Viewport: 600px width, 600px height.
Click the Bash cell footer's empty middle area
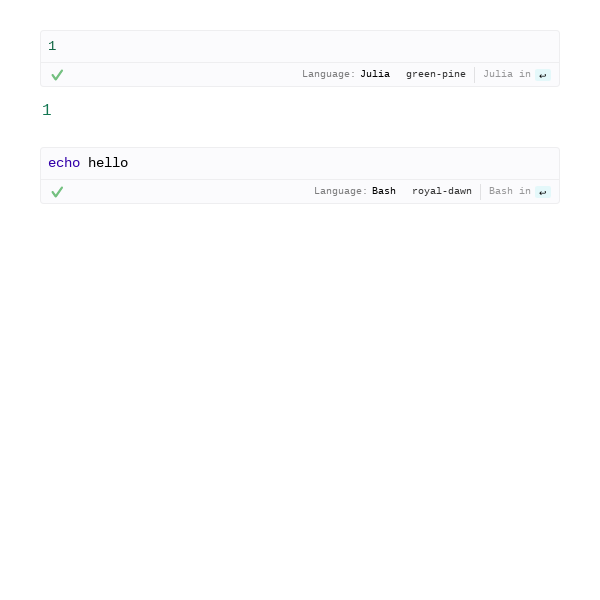[188, 192]
